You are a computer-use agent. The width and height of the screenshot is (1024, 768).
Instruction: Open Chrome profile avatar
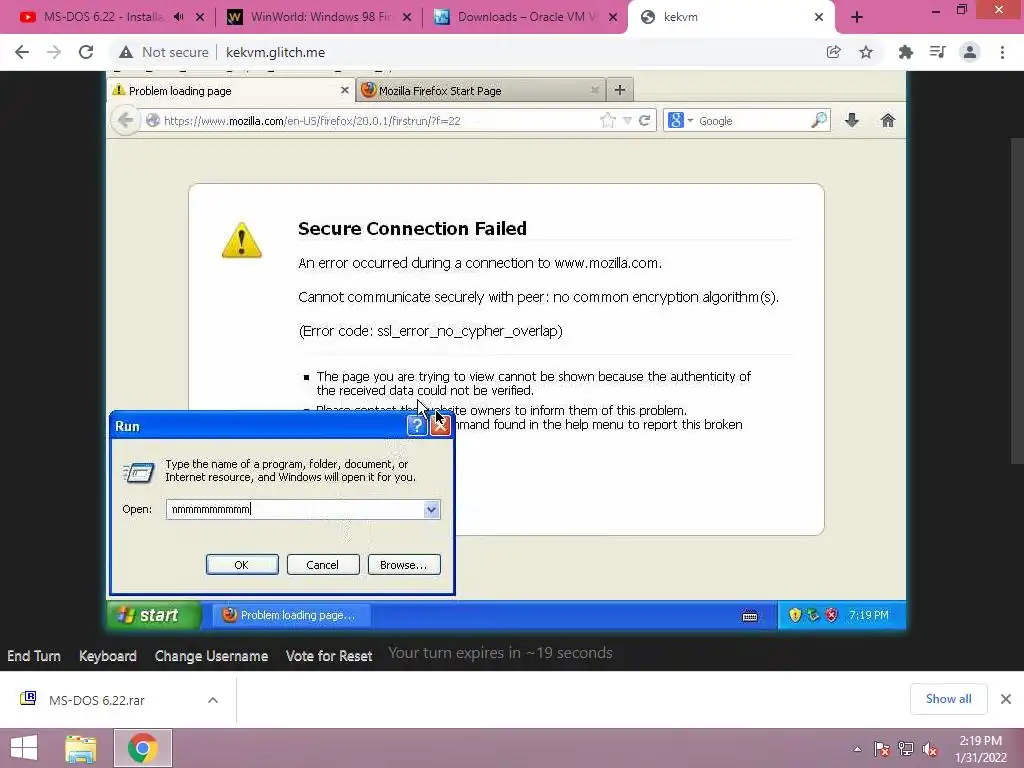tap(970, 52)
